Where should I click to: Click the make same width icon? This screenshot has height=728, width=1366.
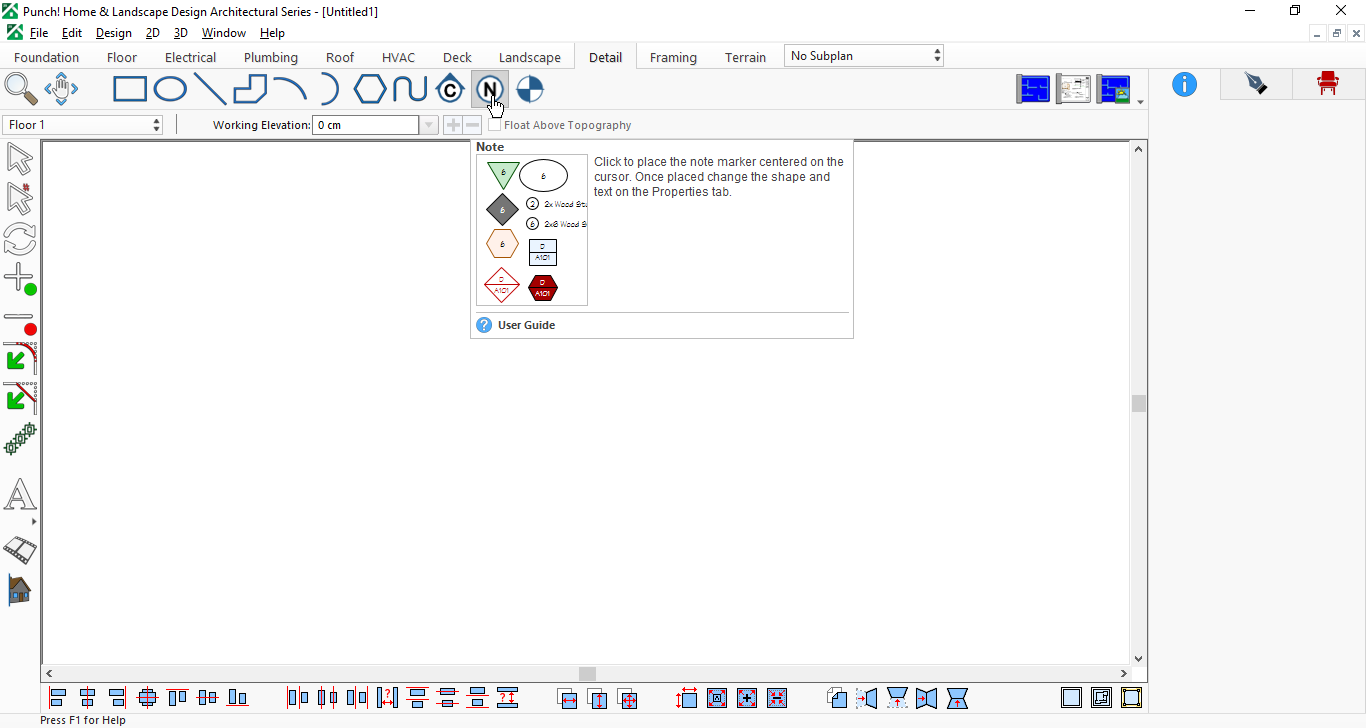567,698
